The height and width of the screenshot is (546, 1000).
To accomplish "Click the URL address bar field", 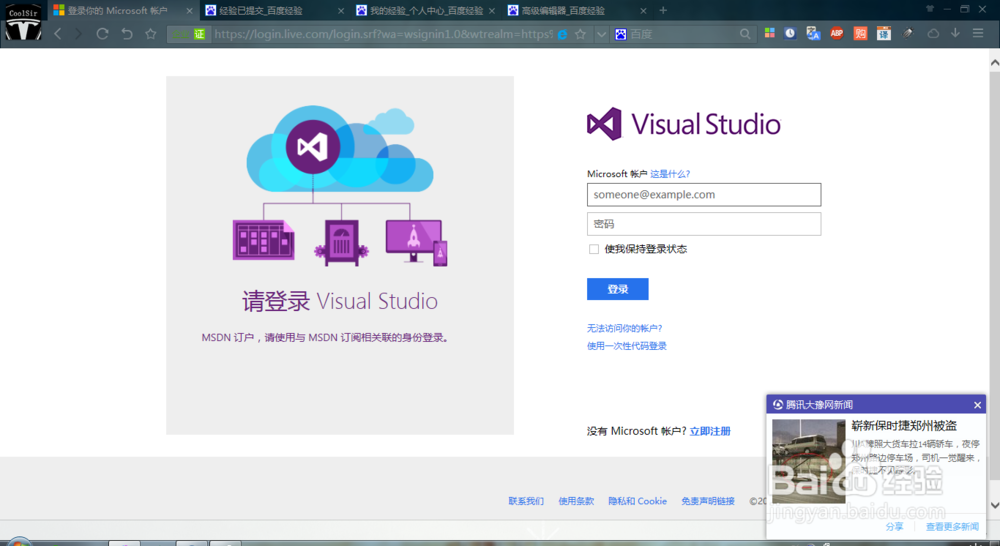I will point(383,34).
